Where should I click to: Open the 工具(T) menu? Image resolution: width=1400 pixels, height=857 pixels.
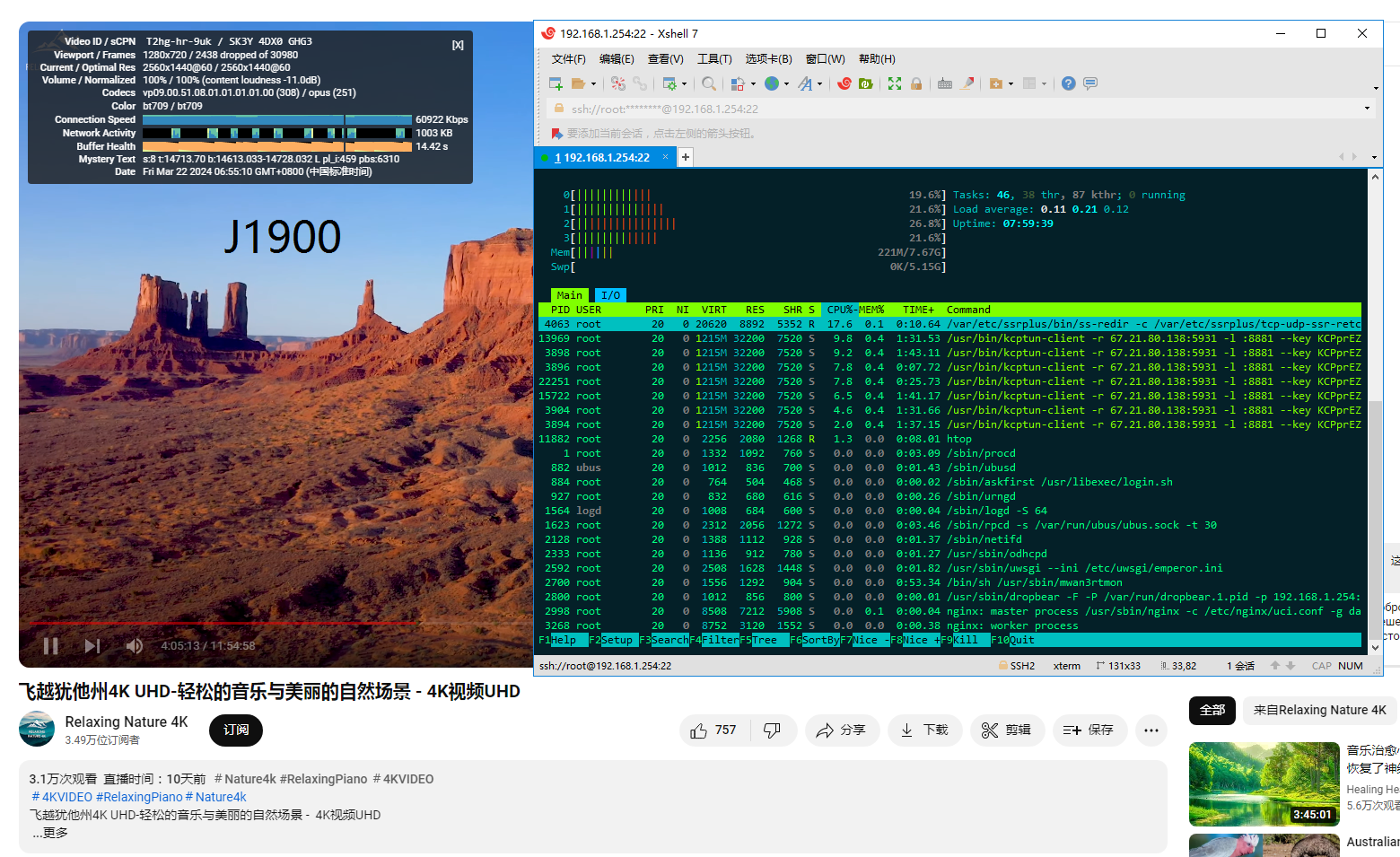[714, 59]
